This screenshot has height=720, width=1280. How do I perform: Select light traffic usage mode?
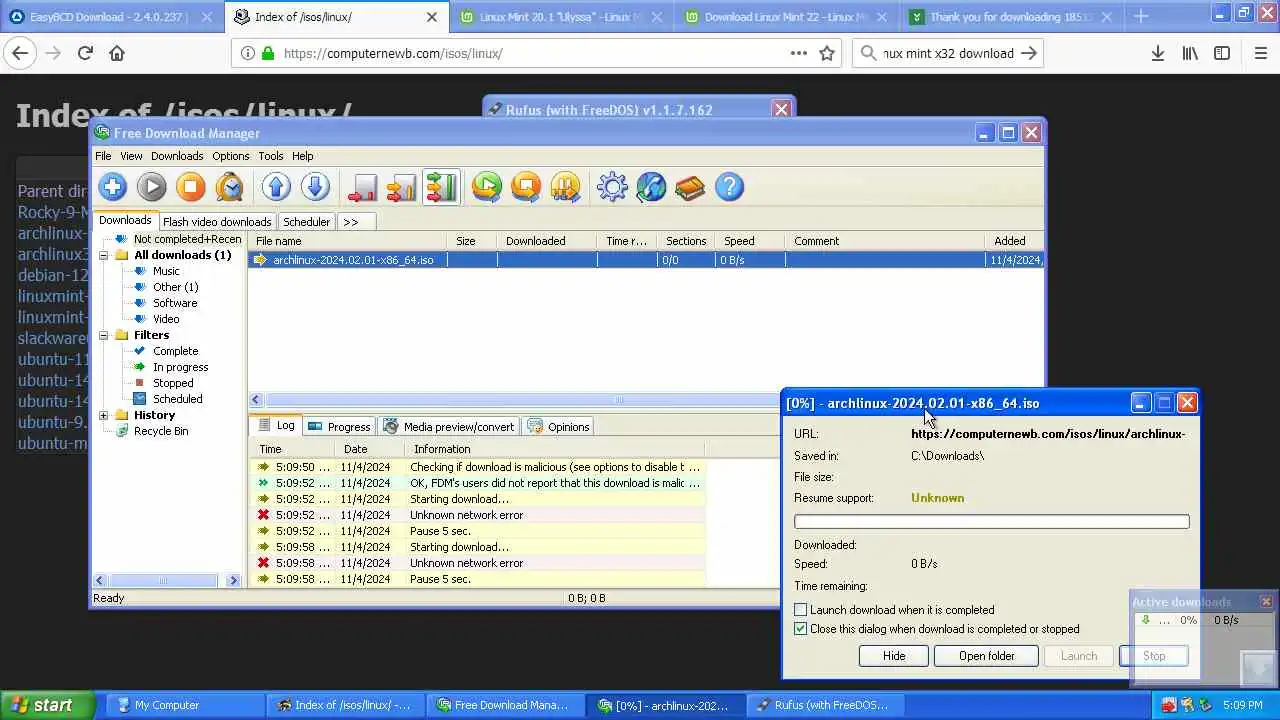(362, 187)
